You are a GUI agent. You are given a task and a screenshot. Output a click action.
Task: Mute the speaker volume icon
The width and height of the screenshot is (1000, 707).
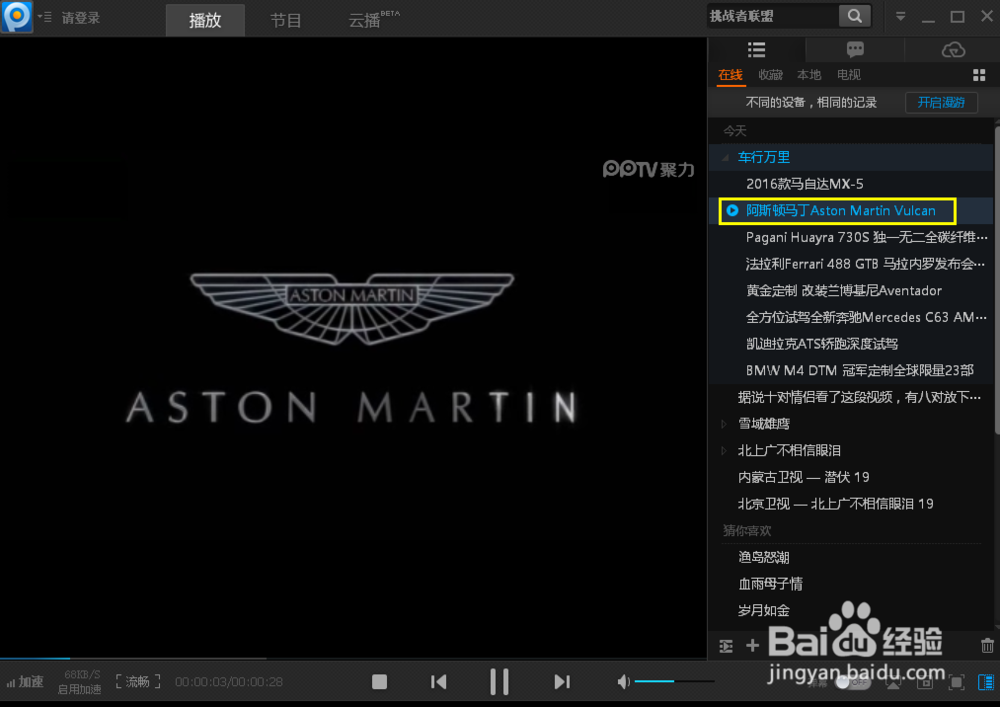pos(623,682)
